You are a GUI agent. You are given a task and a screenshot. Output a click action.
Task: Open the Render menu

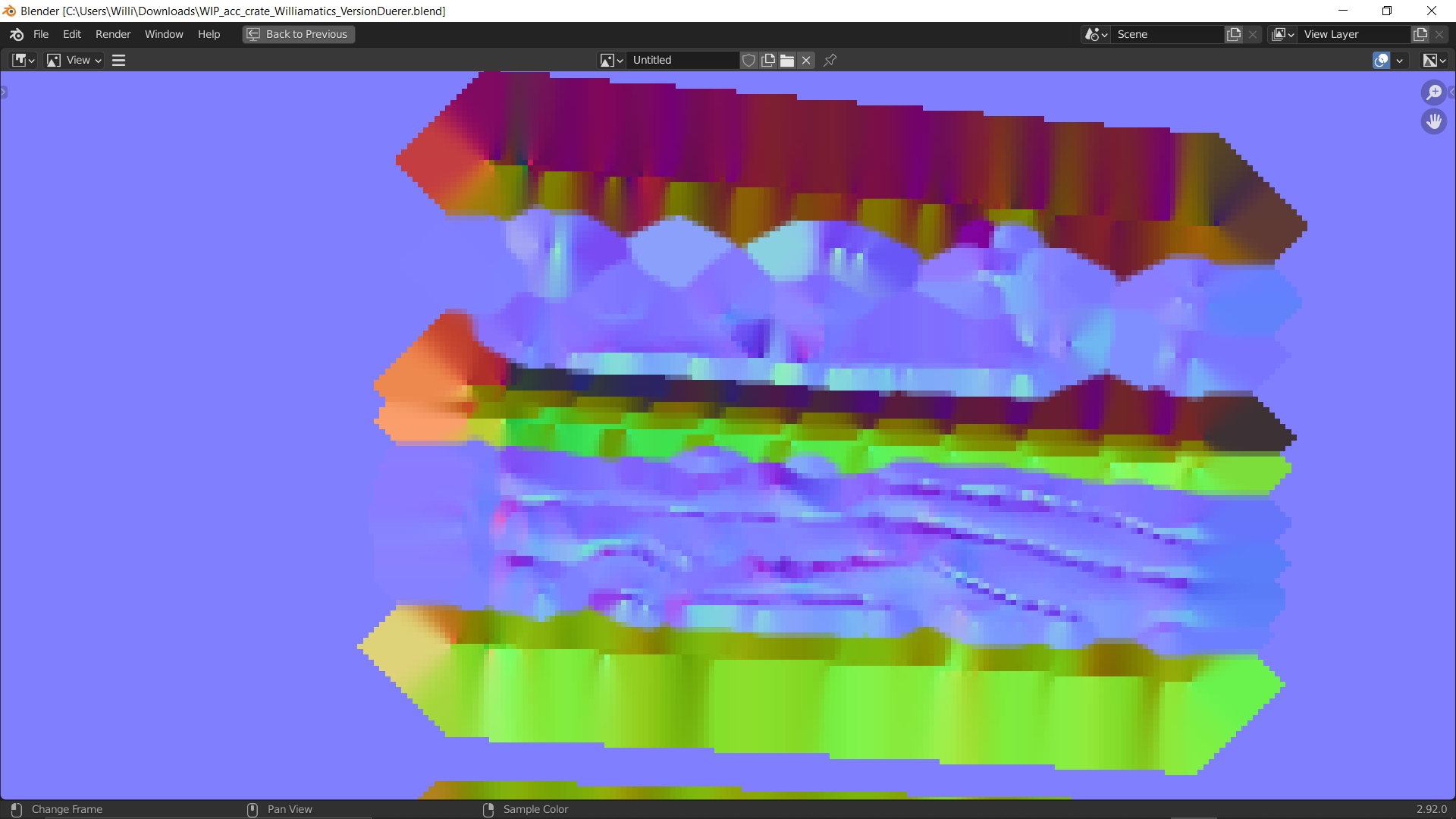coord(113,34)
